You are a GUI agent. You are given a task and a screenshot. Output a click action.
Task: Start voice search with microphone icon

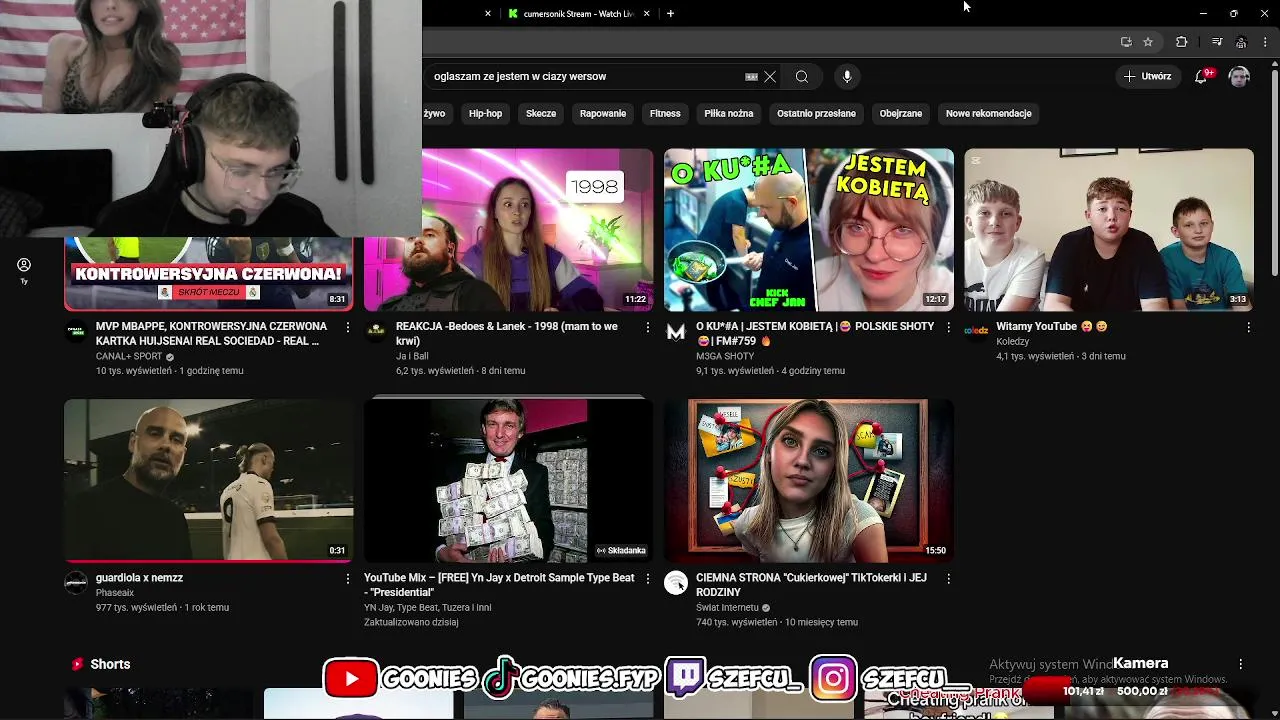pyautogui.click(x=847, y=77)
